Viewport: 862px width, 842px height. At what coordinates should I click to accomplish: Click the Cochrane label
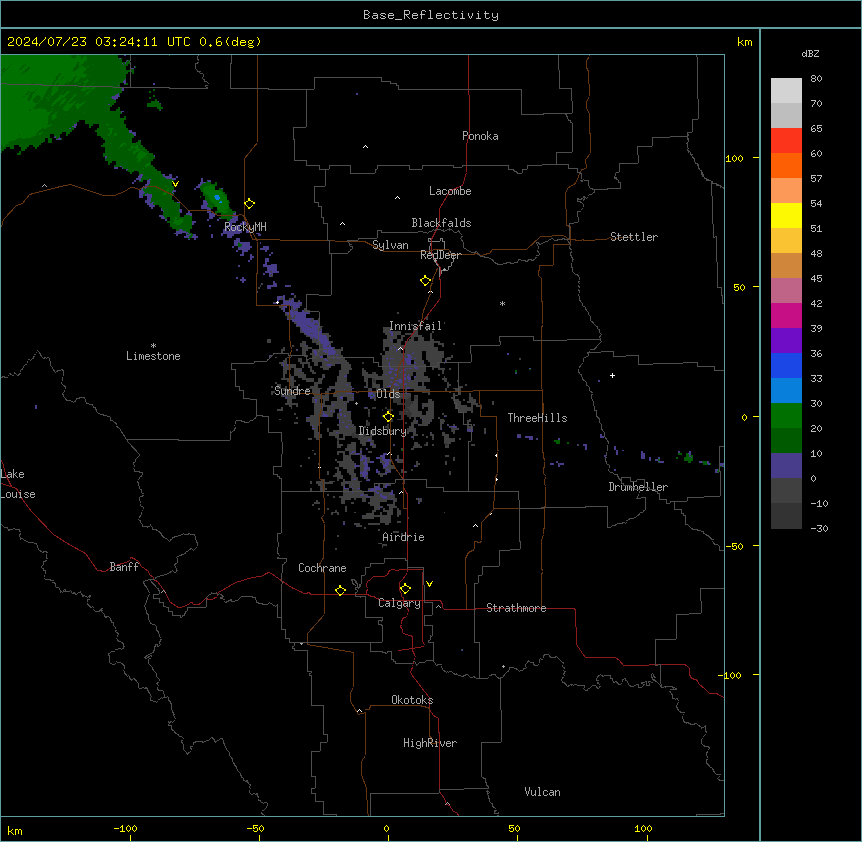click(322, 568)
